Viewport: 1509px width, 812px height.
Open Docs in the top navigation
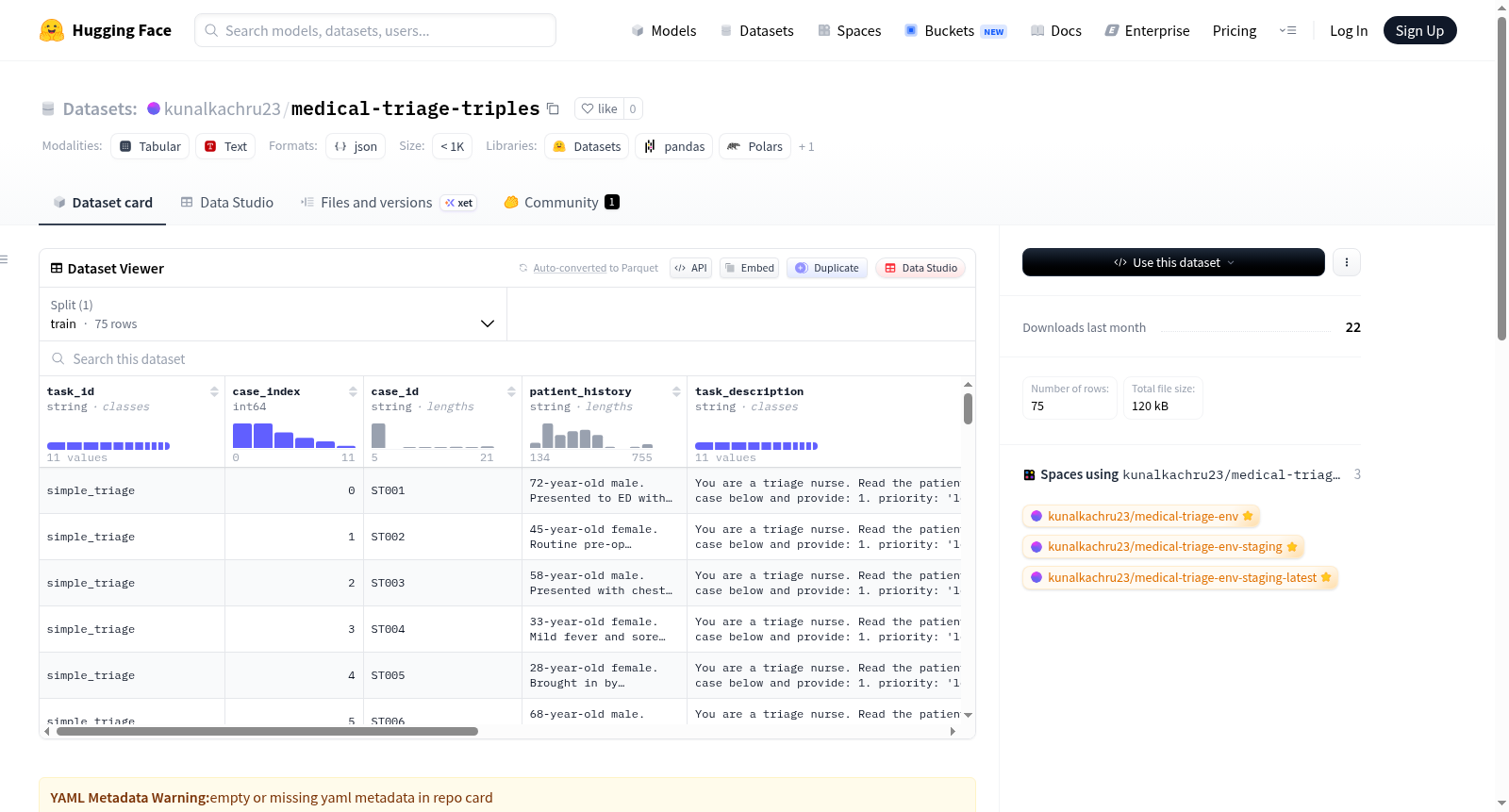tap(1055, 31)
